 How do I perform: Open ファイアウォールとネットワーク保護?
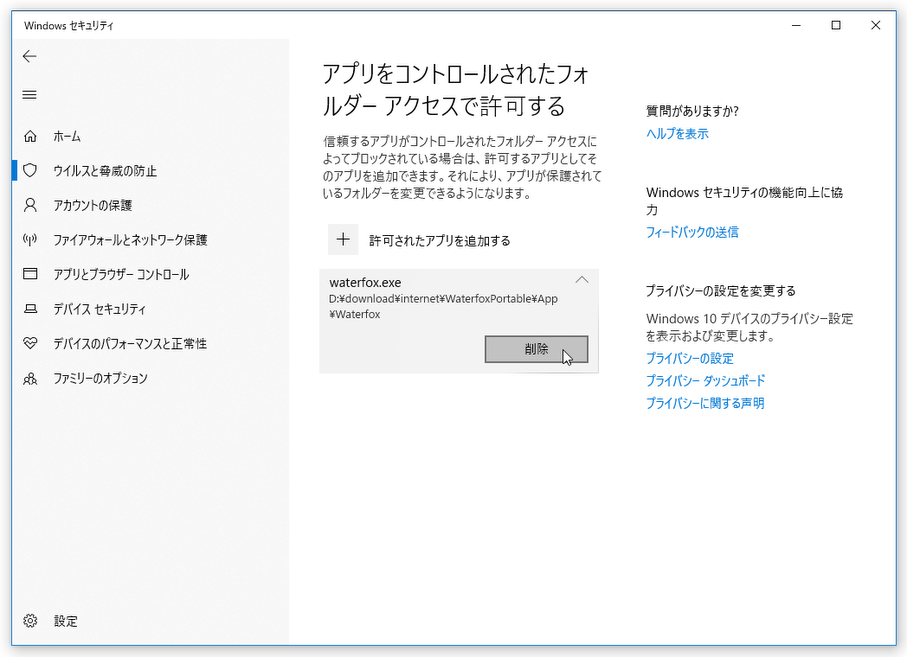130,240
